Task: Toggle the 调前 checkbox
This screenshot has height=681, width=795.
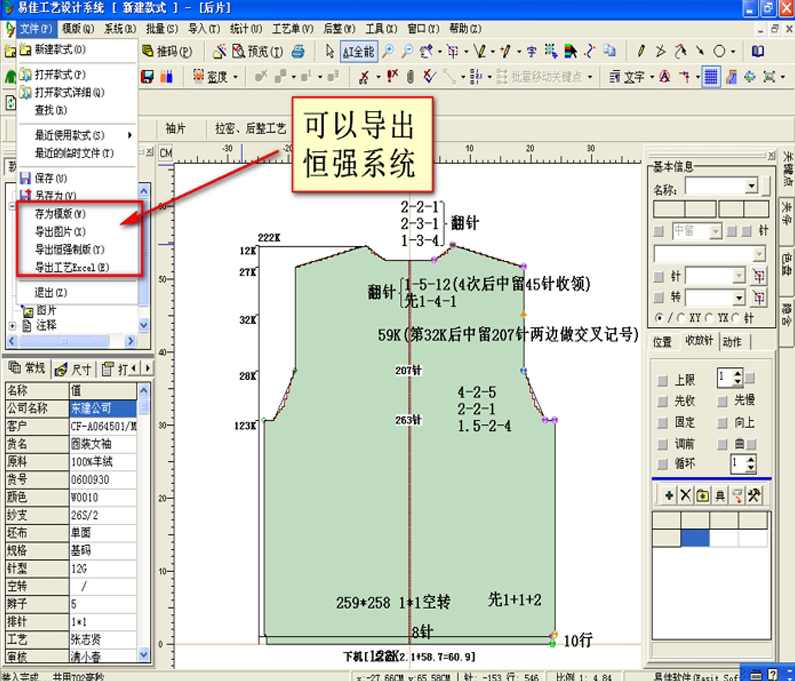Action: coord(662,445)
